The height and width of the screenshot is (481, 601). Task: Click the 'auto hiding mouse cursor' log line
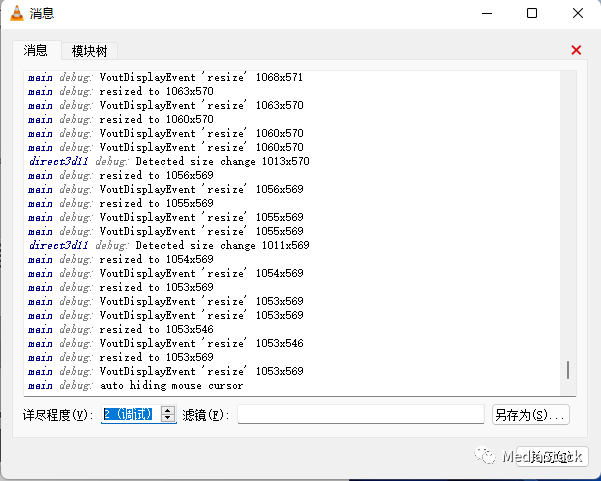click(x=170, y=385)
